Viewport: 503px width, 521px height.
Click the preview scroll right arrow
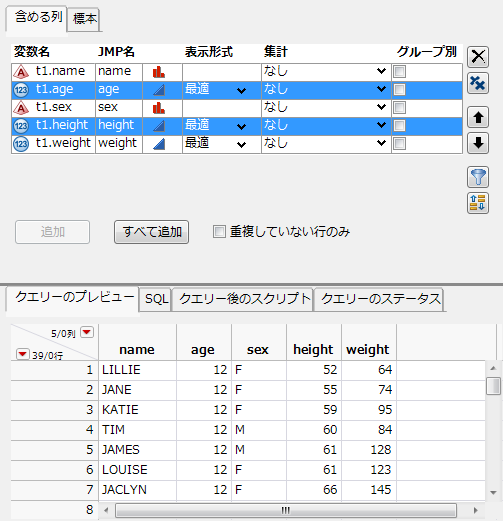coord(476,510)
